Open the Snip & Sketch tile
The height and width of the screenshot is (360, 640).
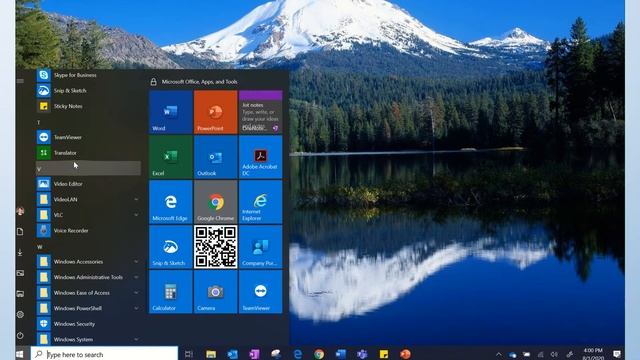[171, 247]
